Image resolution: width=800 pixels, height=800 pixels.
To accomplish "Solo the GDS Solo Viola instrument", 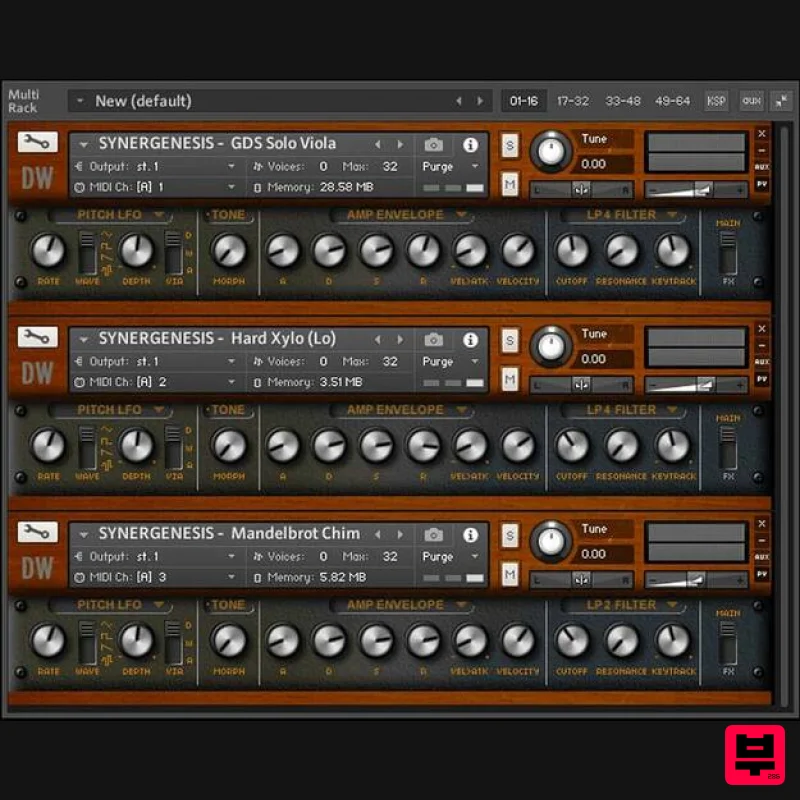I will pyautogui.click(x=510, y=146).
